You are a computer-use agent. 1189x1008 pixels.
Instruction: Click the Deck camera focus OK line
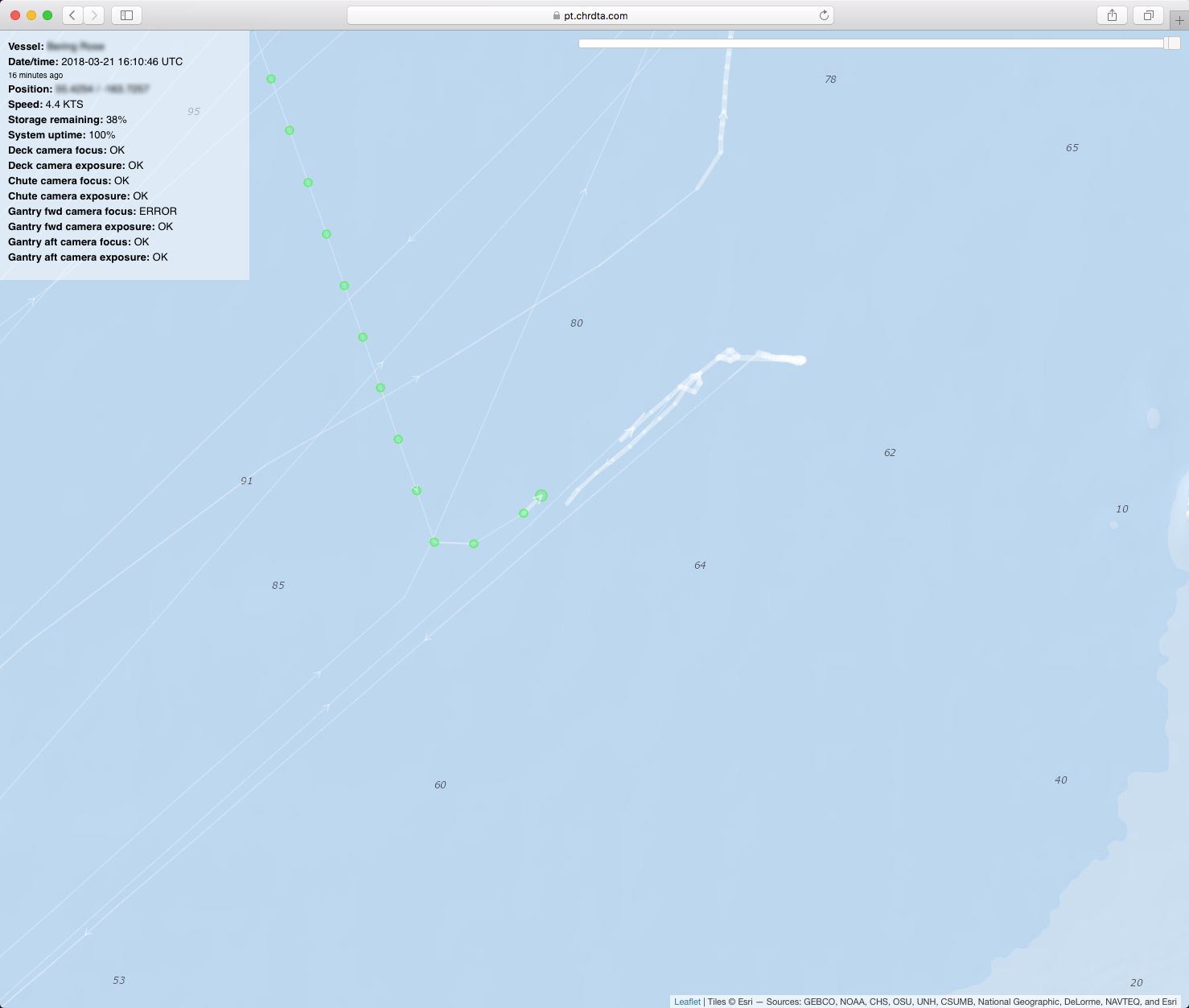point(67,150)
